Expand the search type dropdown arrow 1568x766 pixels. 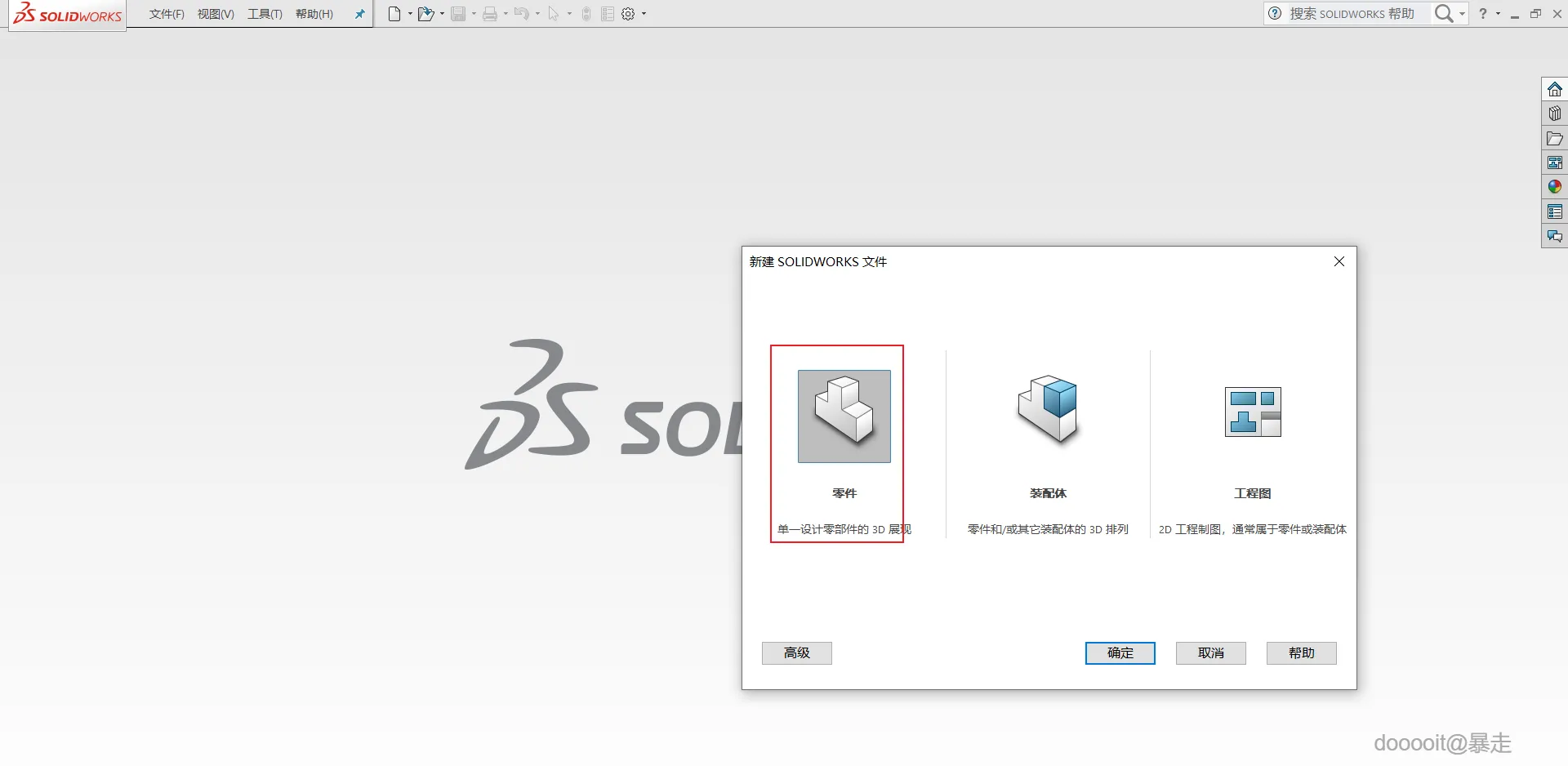click(x=1462, y=14)
